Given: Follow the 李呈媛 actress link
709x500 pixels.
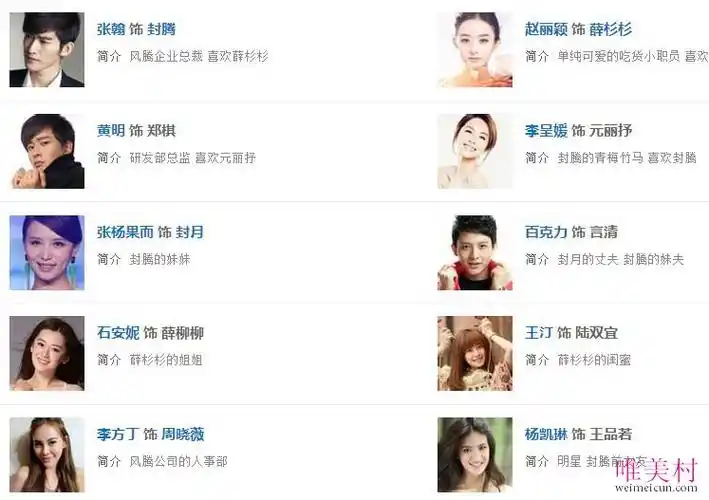Looking at the screenshot, I should [546, 131].
